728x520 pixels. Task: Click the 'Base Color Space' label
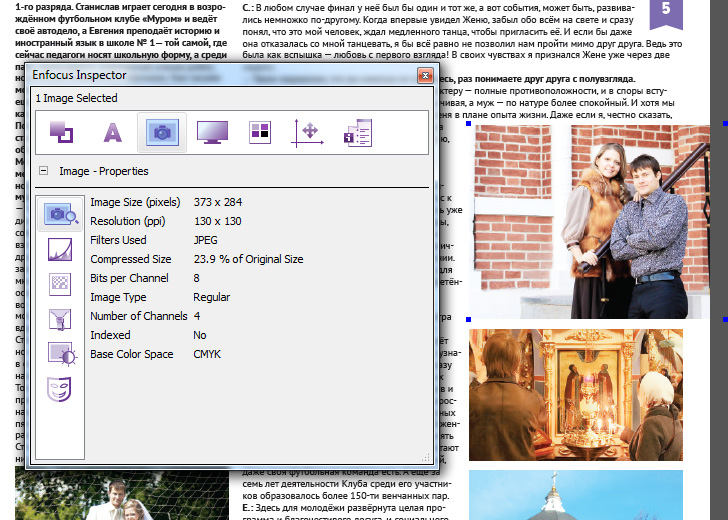pos(132,354)
